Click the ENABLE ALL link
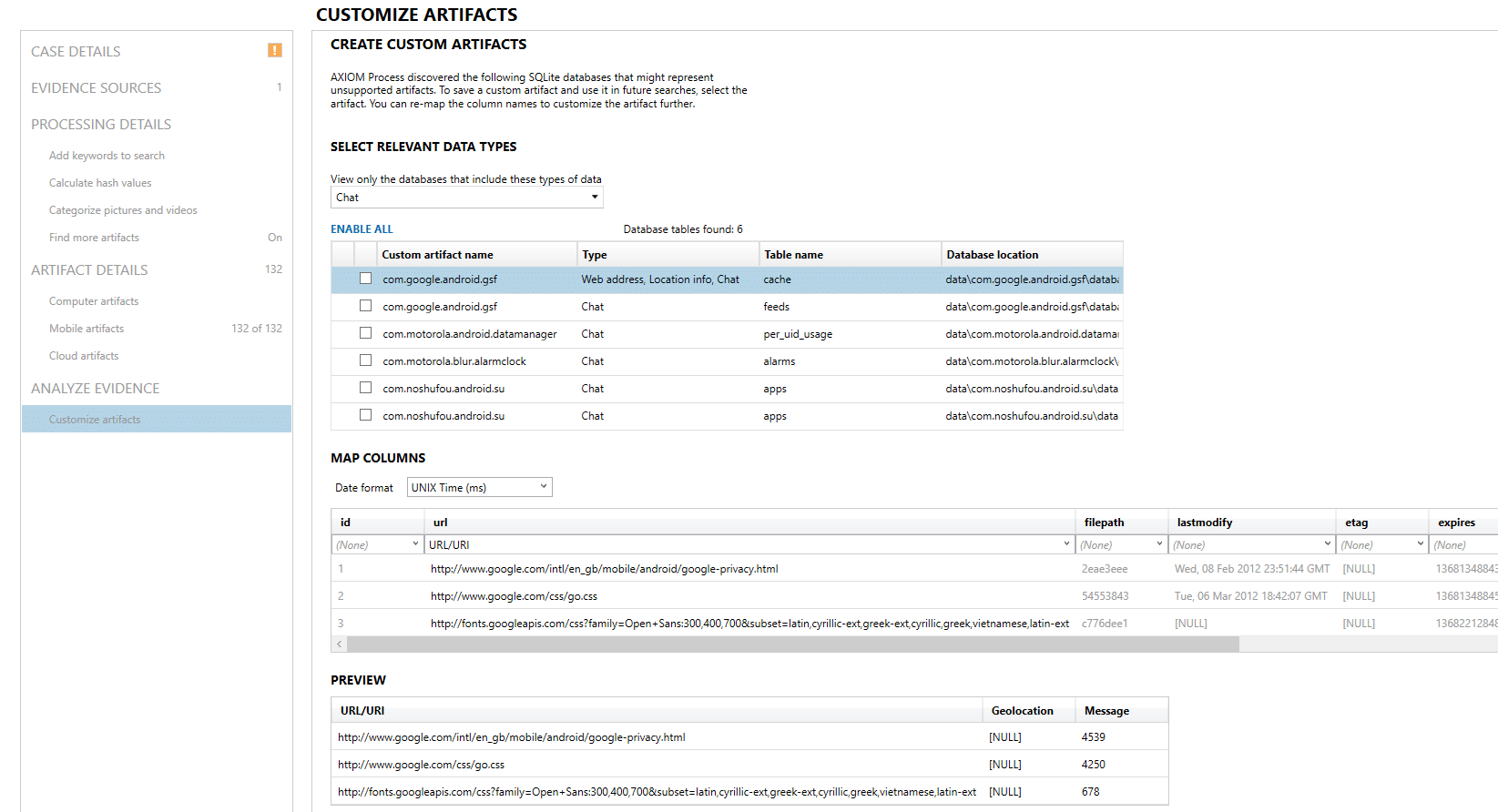Image resolution: width=1498 pixels, height=812 pixels. [x=362, y=229]
